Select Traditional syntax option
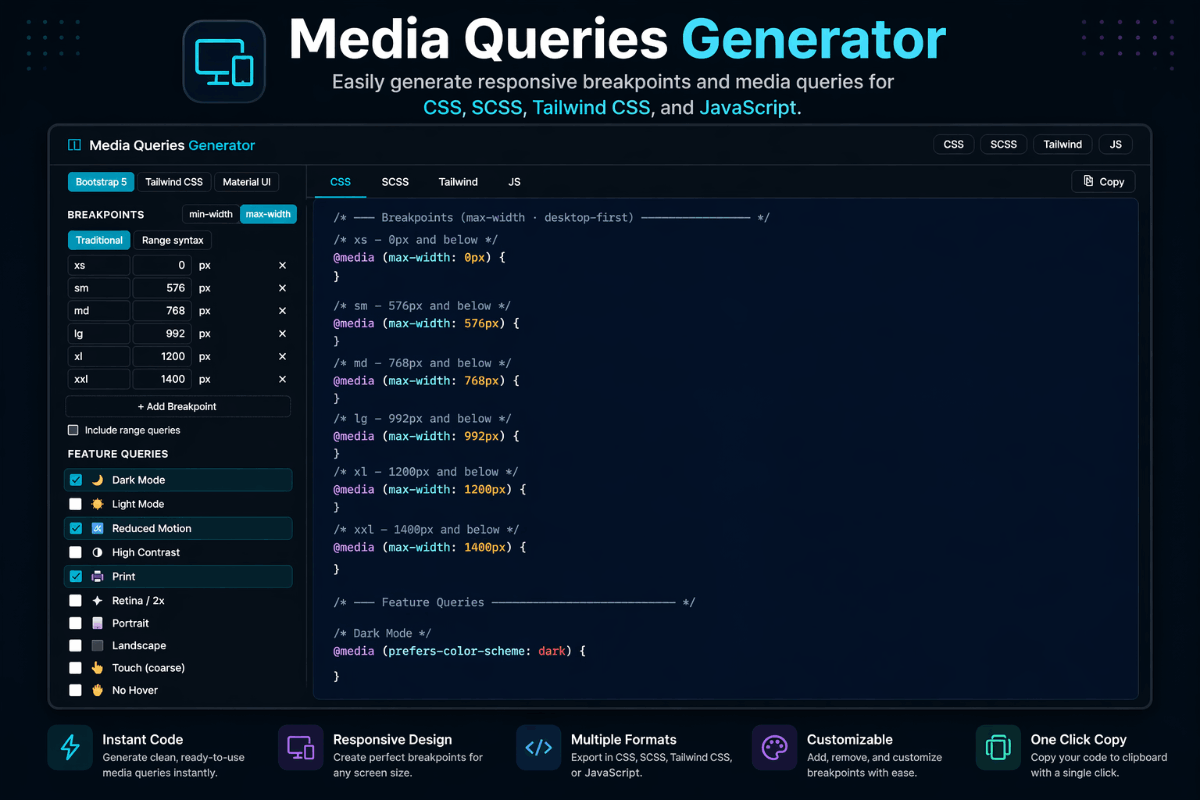Viewport: 1200px width, 800px height. tap(99, 240)
